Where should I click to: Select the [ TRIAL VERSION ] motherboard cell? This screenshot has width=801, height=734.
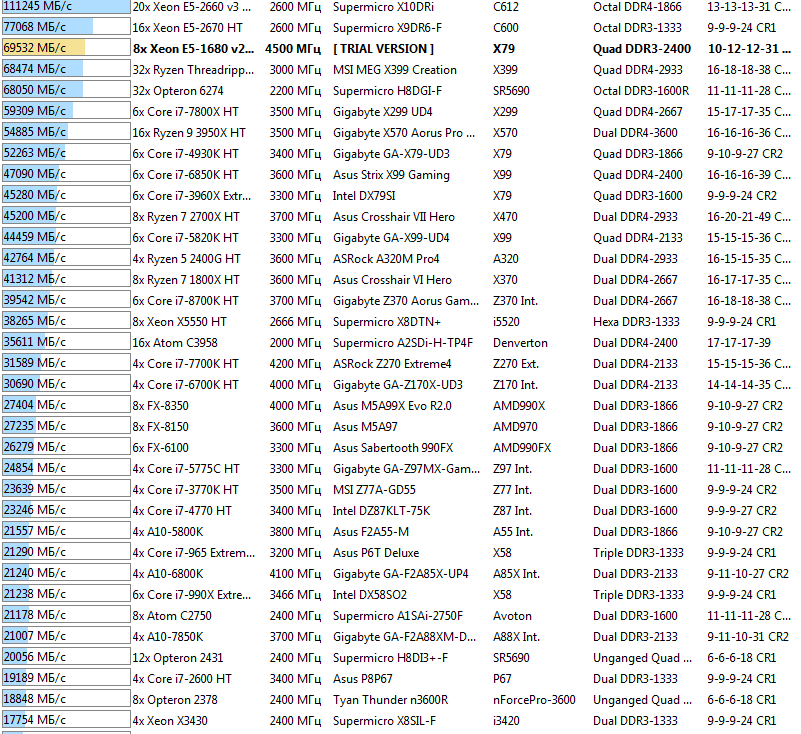[383, 49]
